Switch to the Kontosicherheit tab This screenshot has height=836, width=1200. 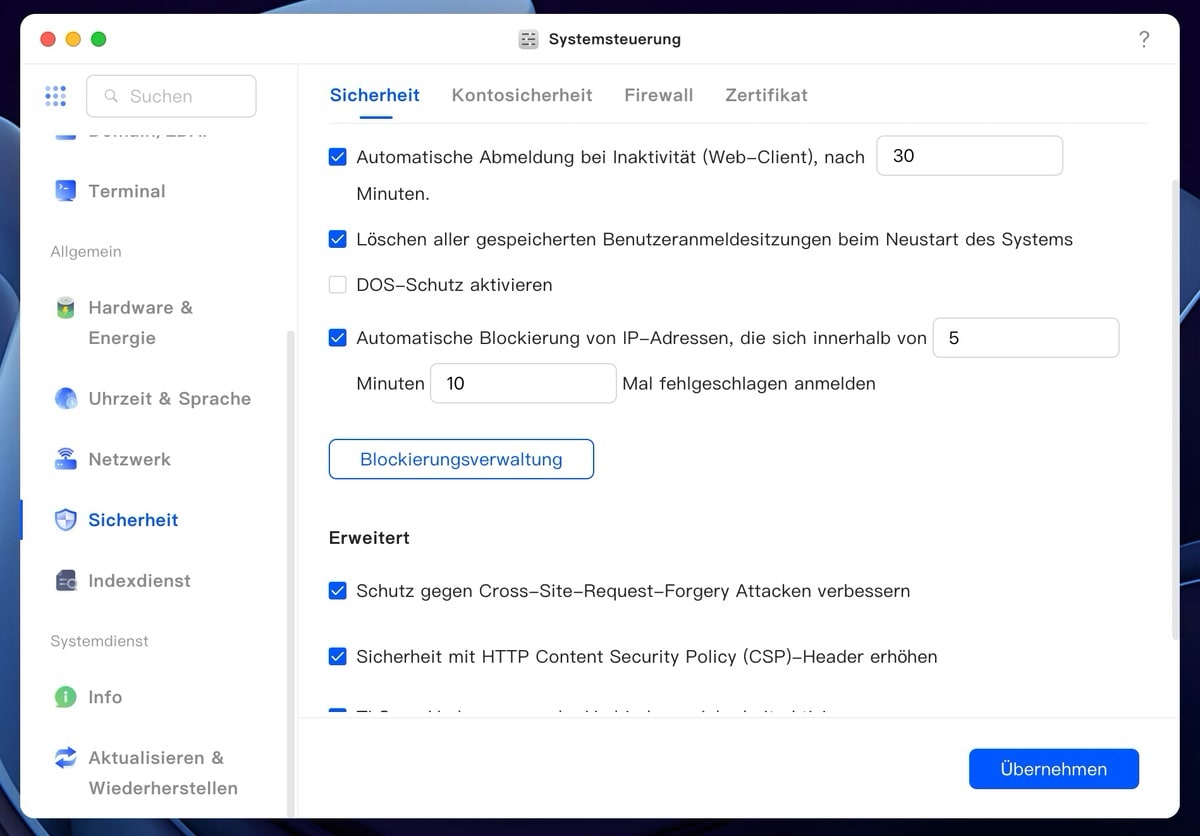tap(522, 96)
